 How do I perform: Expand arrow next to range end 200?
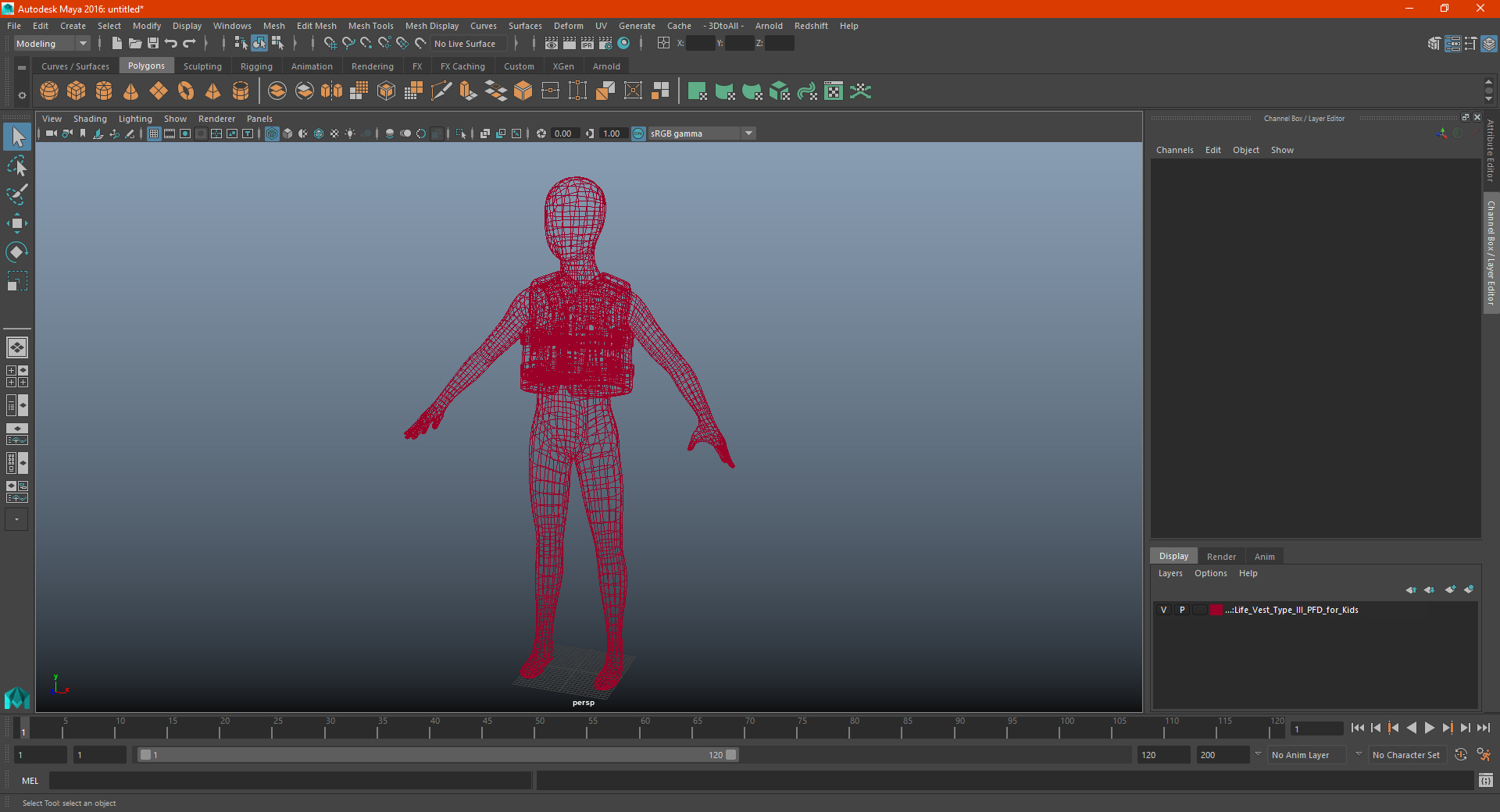coord(1258,754)
